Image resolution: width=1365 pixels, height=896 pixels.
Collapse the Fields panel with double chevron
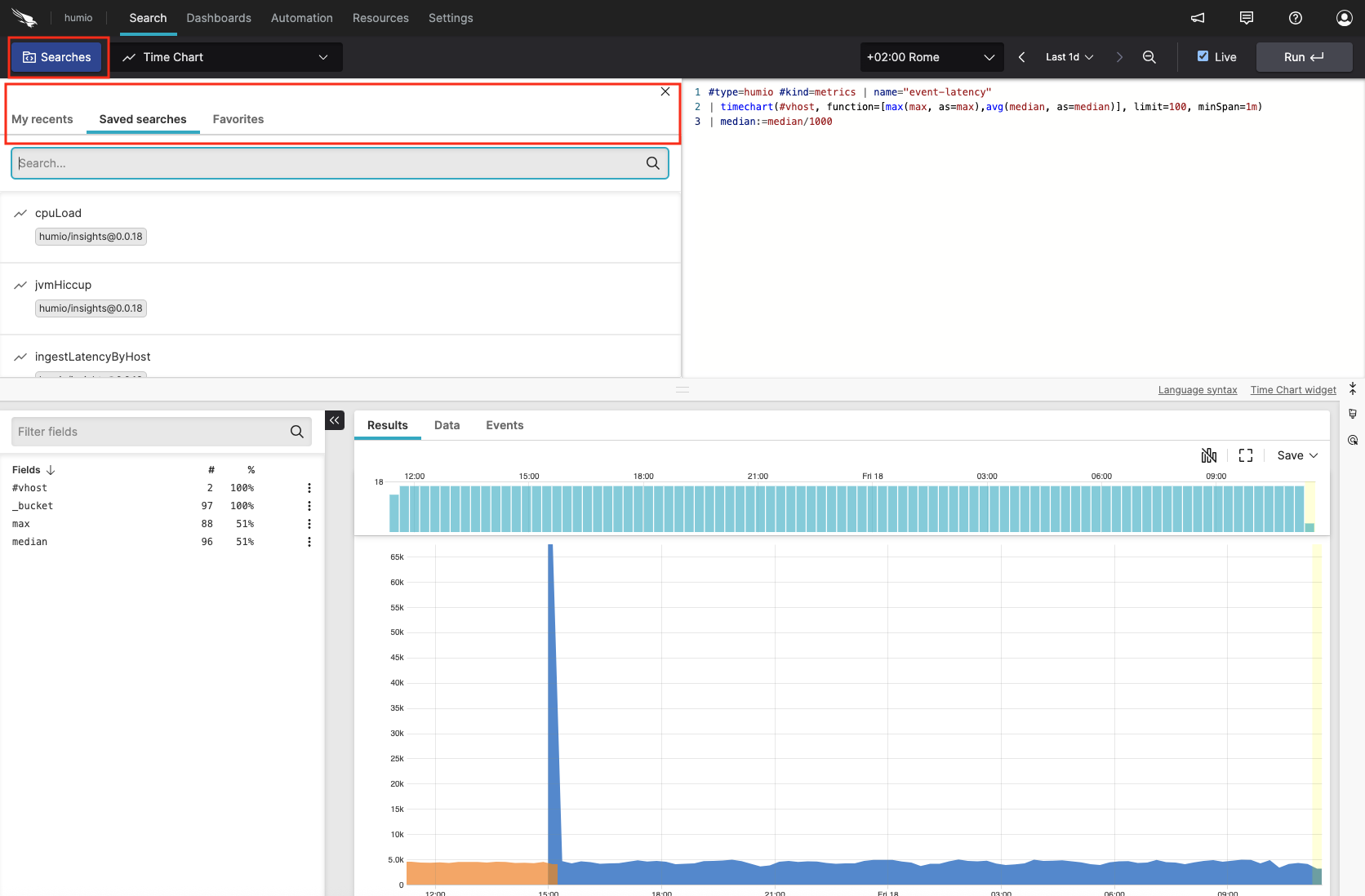(x=334, y=420)
